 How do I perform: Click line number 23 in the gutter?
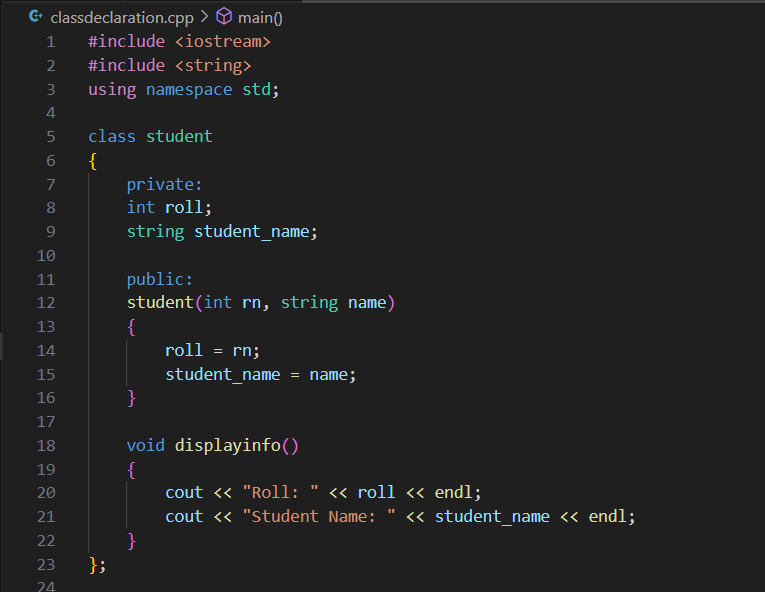tap(46, 565)
